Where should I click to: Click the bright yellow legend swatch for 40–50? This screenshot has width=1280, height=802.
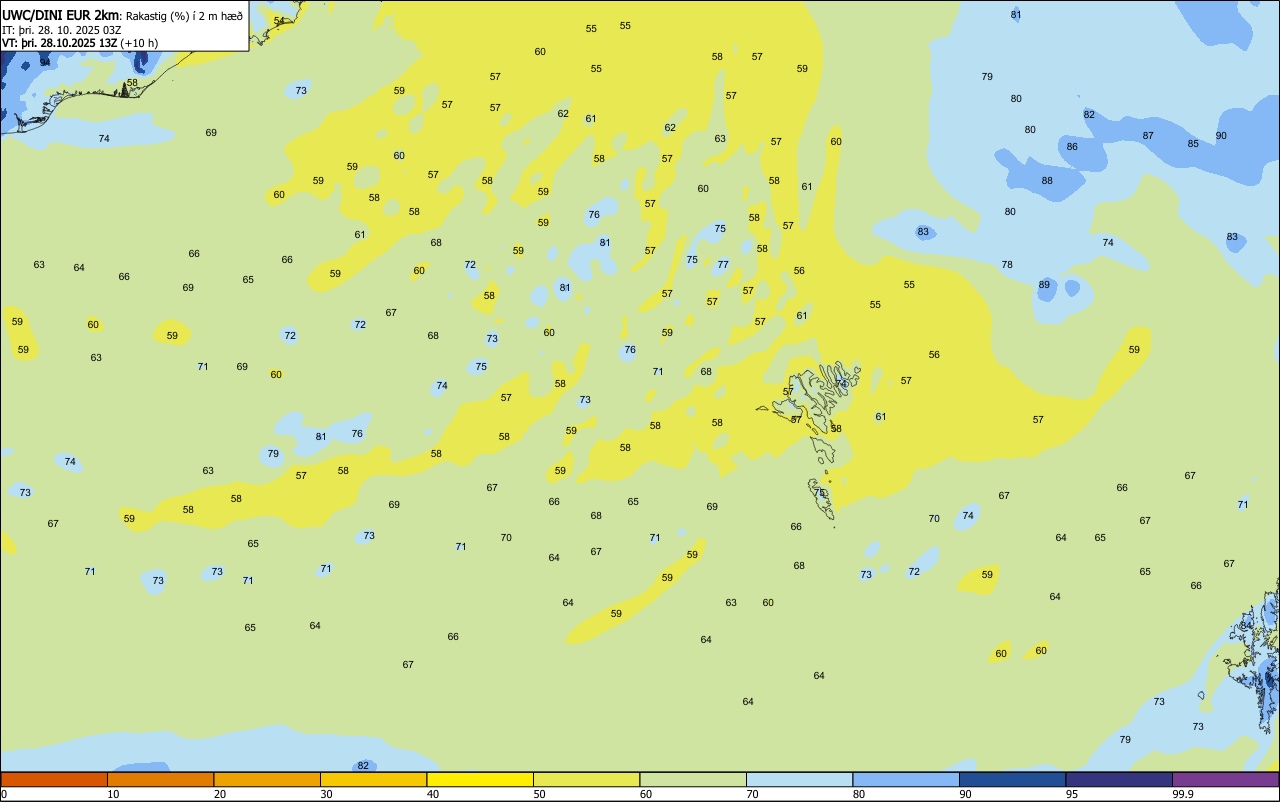pos(480,779)
